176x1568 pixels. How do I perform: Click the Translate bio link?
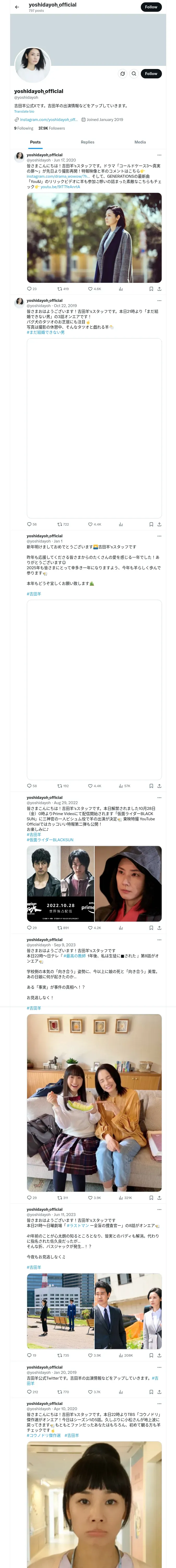tap(24, 111)
